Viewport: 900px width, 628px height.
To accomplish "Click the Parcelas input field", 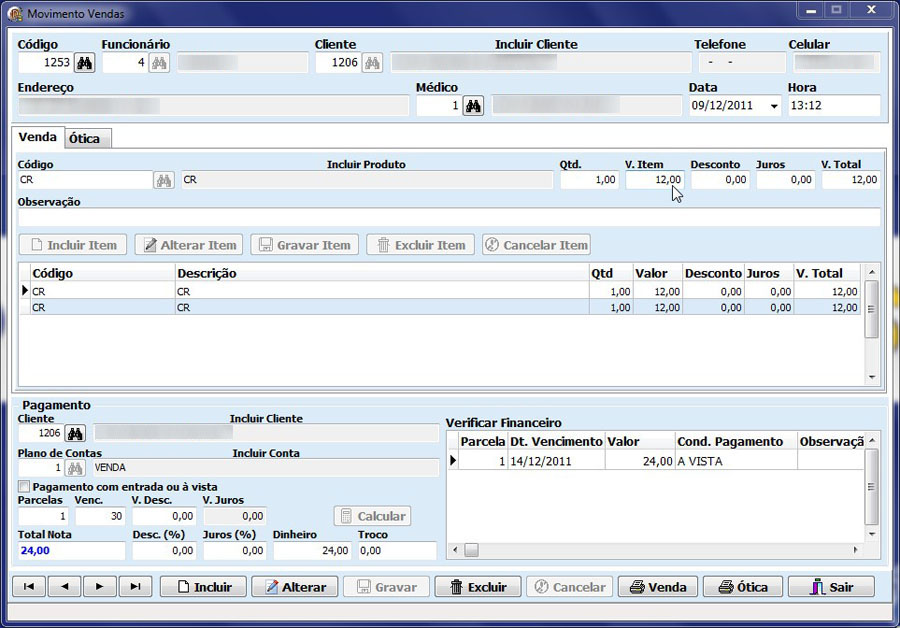I will pos(43,516).
